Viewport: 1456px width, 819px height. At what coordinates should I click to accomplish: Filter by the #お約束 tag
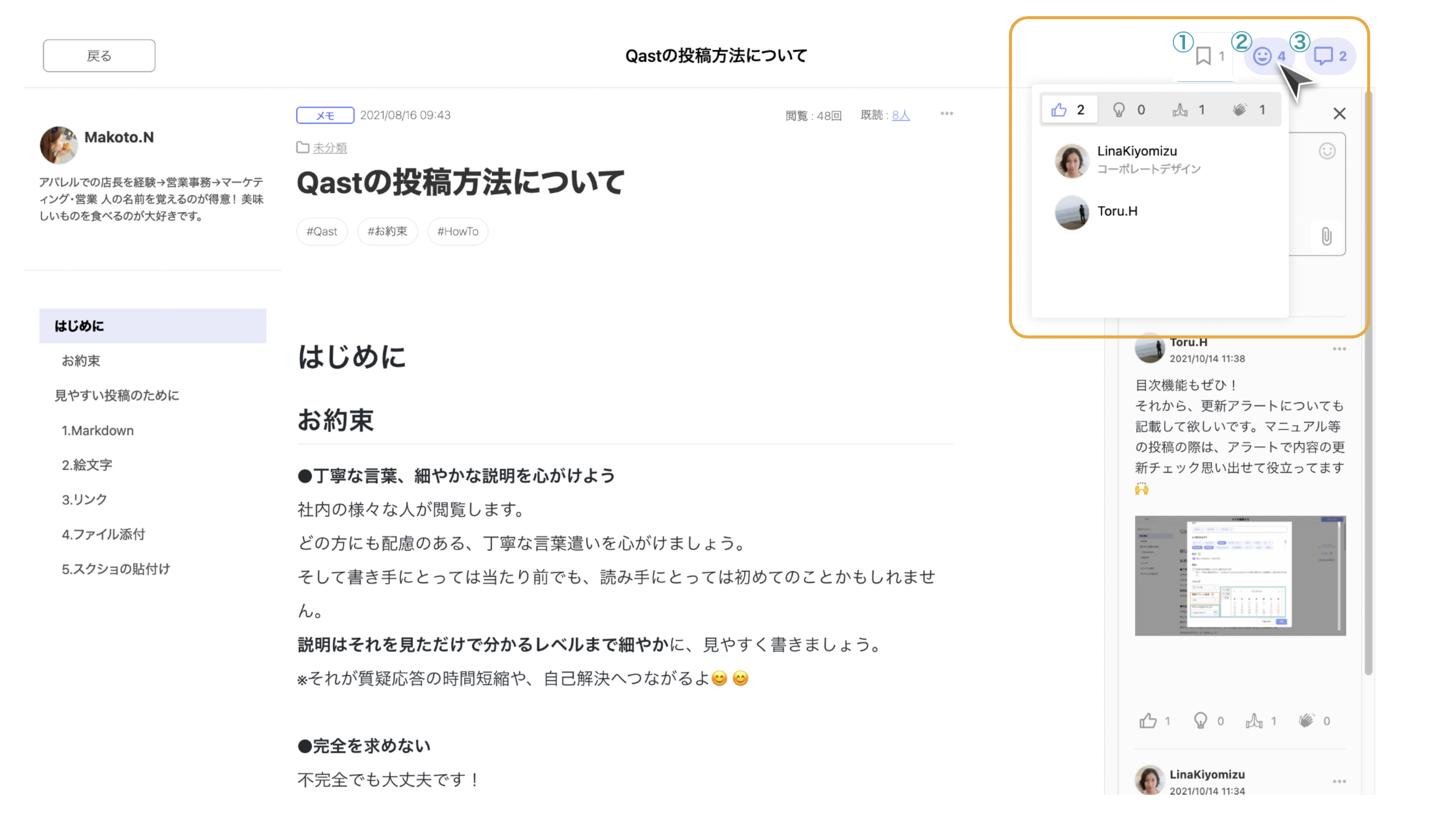pos(387,231)
